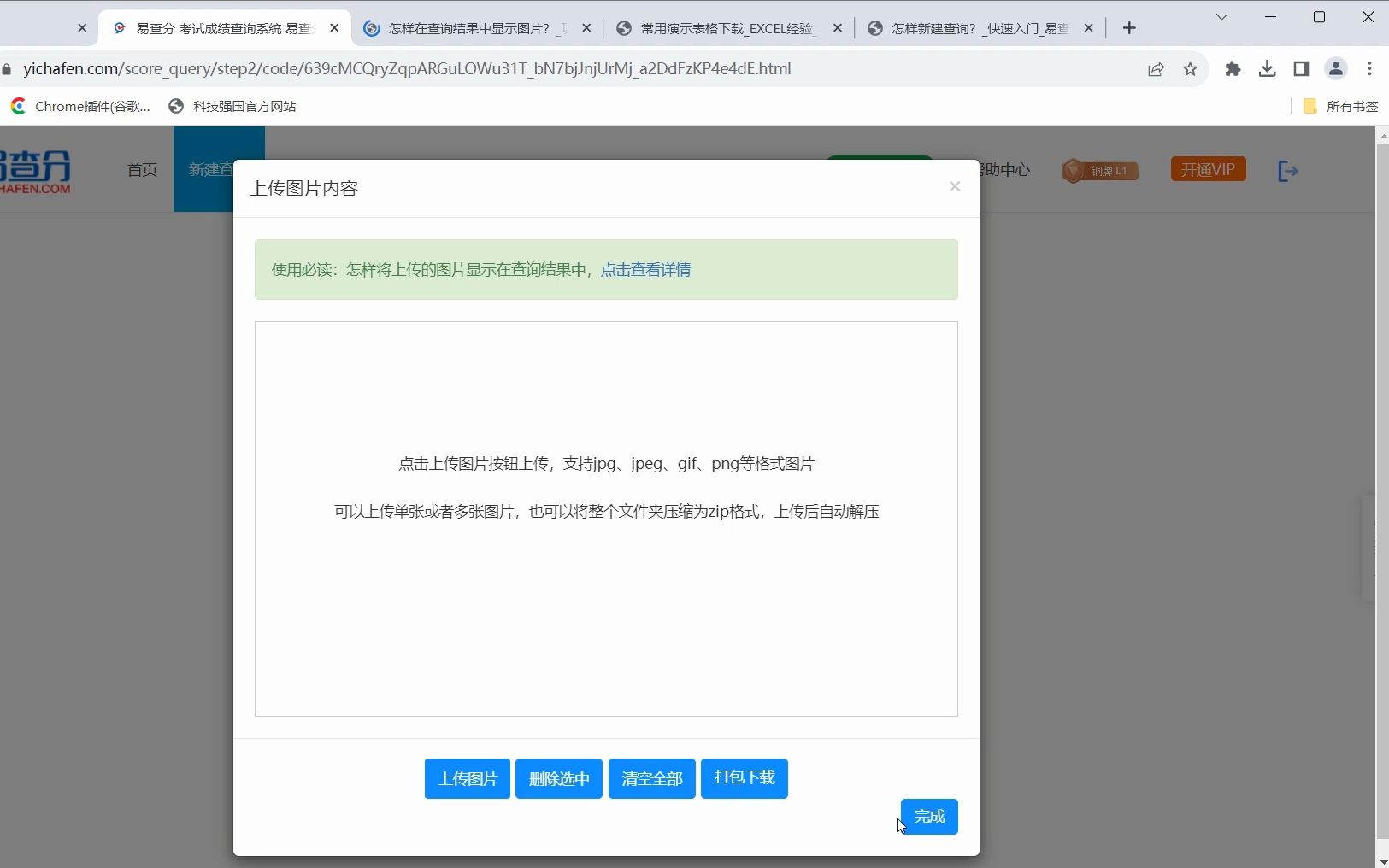Close the 怎样在查询结果中显示图片 tab

586,28
